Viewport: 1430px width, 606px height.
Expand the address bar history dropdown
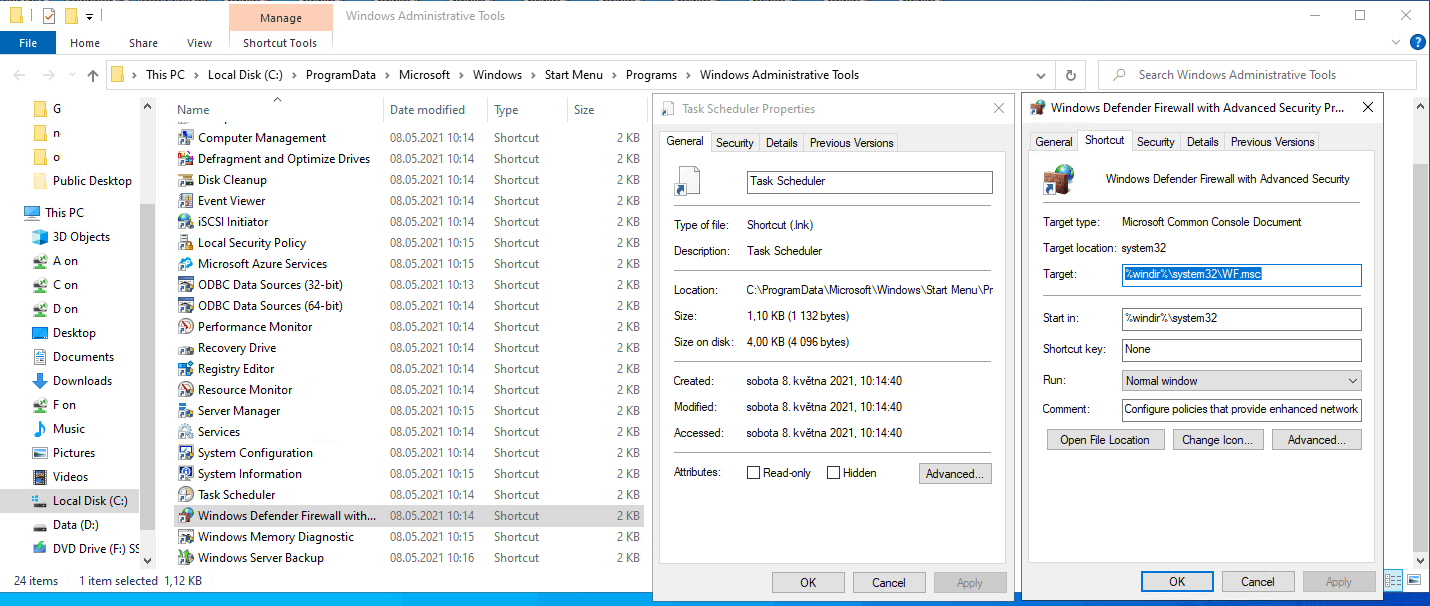pos(1043,75)
